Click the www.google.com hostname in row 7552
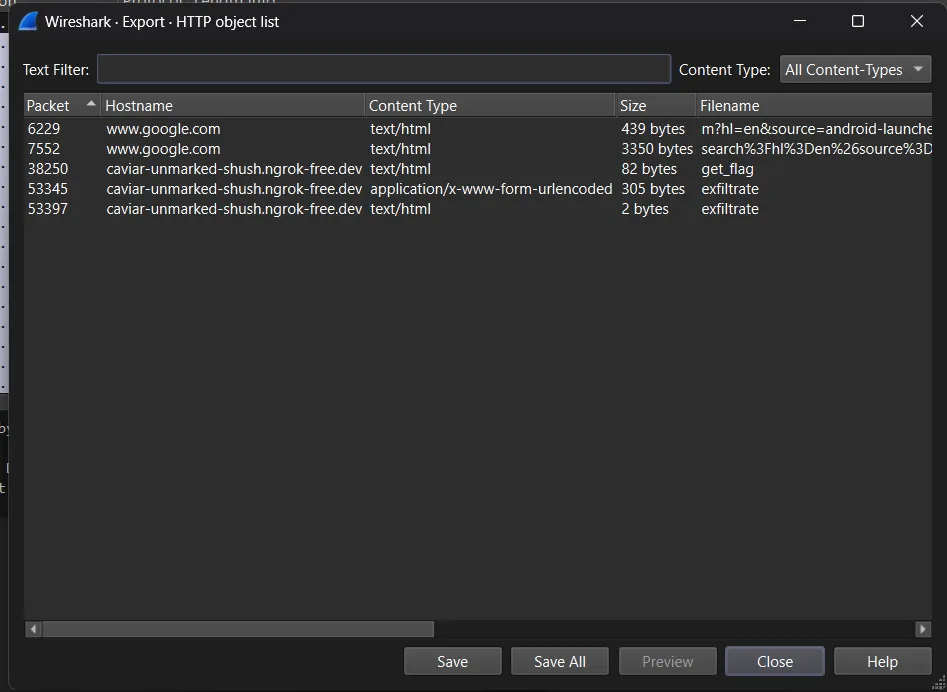947x692 pixels. click(x=163, y=149)
